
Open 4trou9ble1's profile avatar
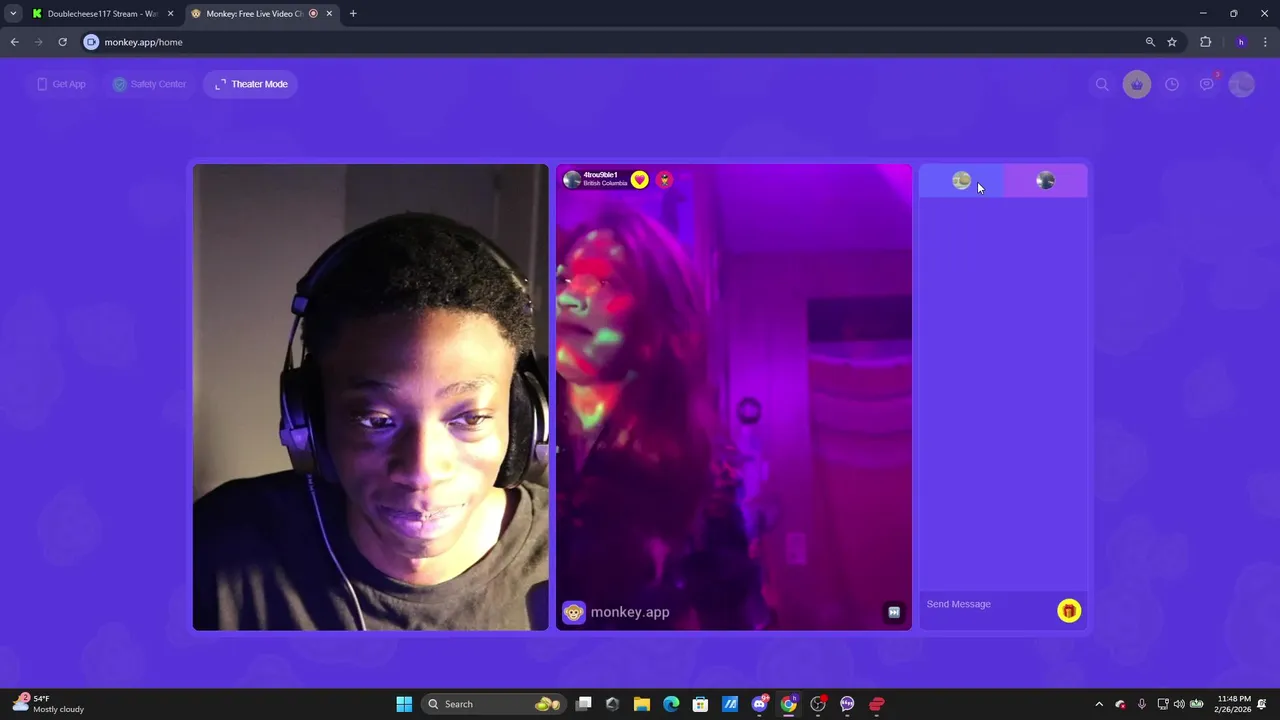572,179
